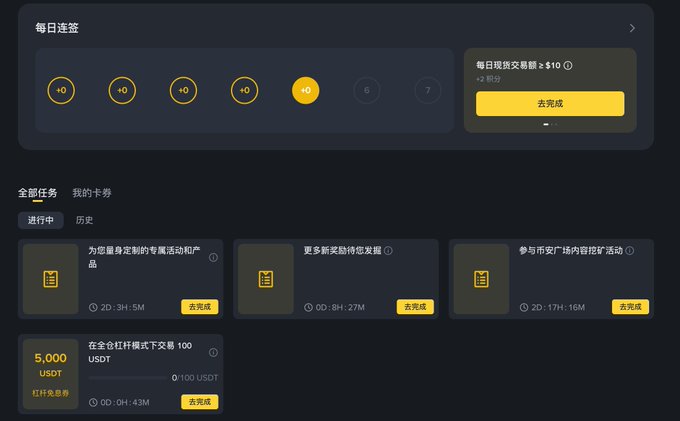Click the 2D:3H:5M countdown clock icon
This screenshot has width=680, height=421.
click(93, 307)
